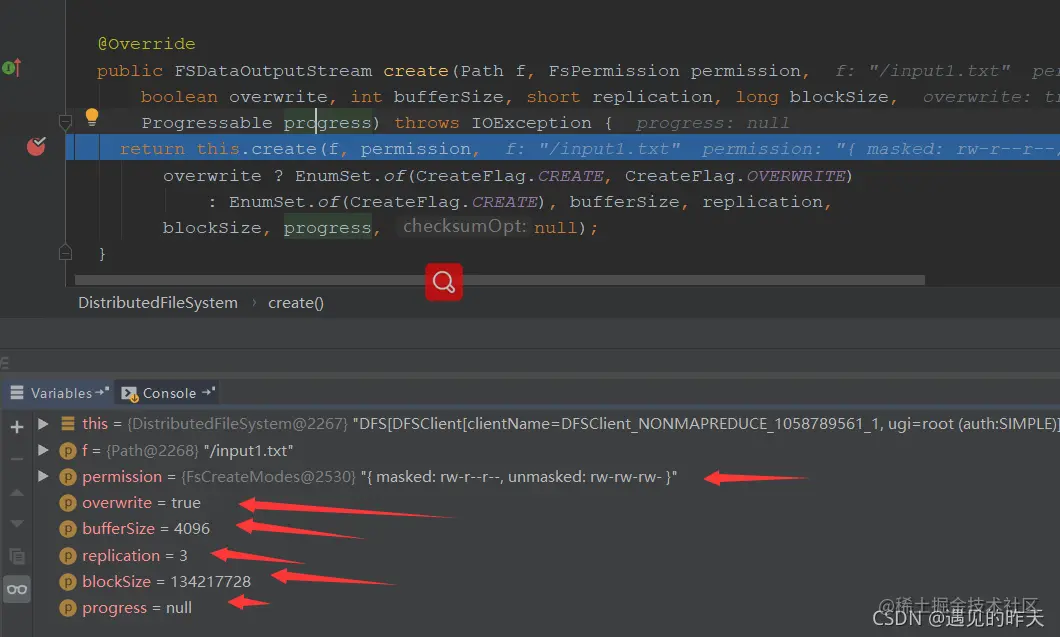Click the @Override annotation text
The height and width of the screenshot is (637, 1060).
147,44
